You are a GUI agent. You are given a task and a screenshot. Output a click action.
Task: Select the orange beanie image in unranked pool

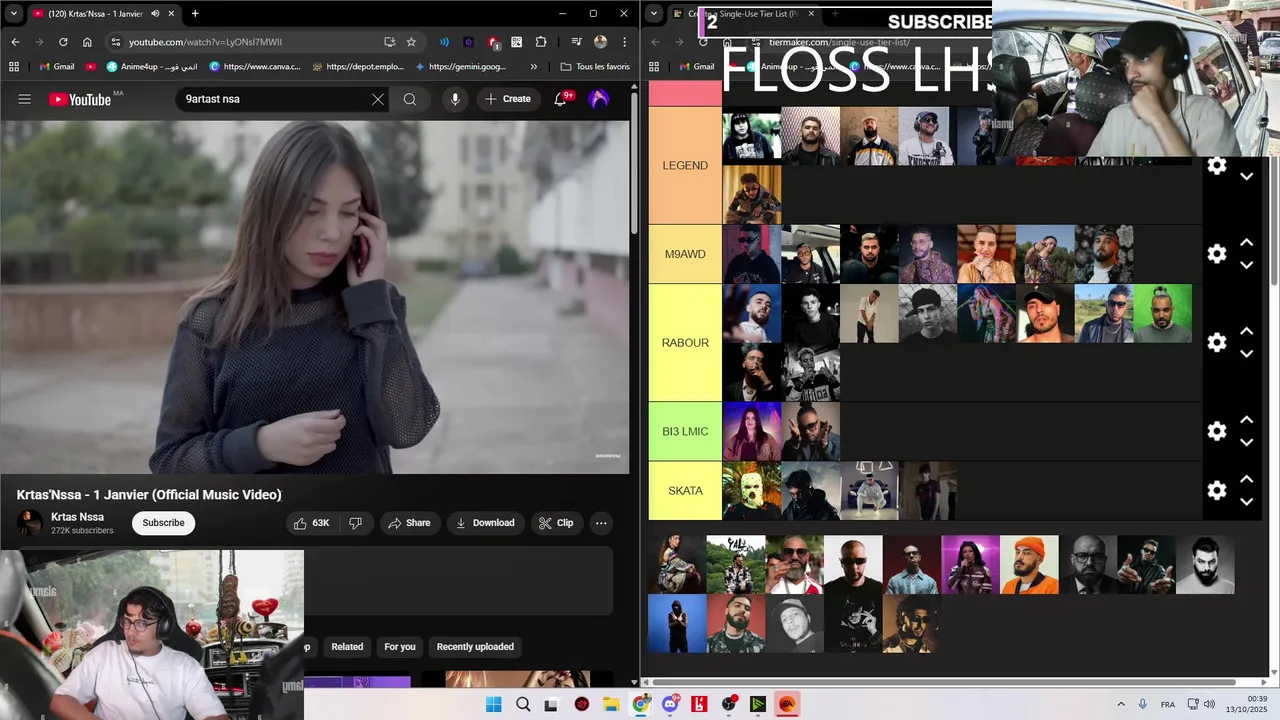coord(1029,565)
